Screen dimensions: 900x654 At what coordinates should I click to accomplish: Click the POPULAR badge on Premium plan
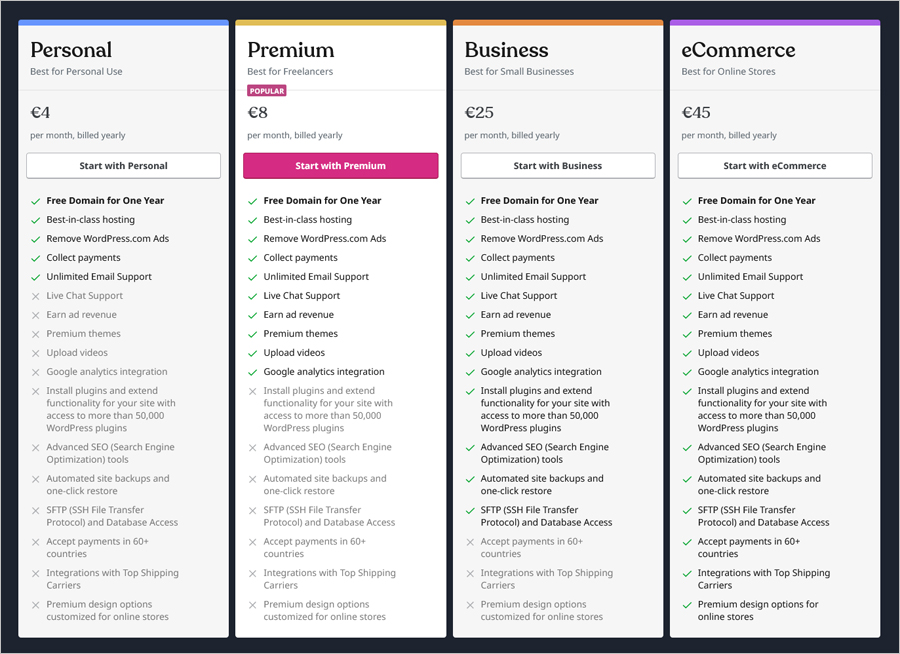click(x=267, y=91)
